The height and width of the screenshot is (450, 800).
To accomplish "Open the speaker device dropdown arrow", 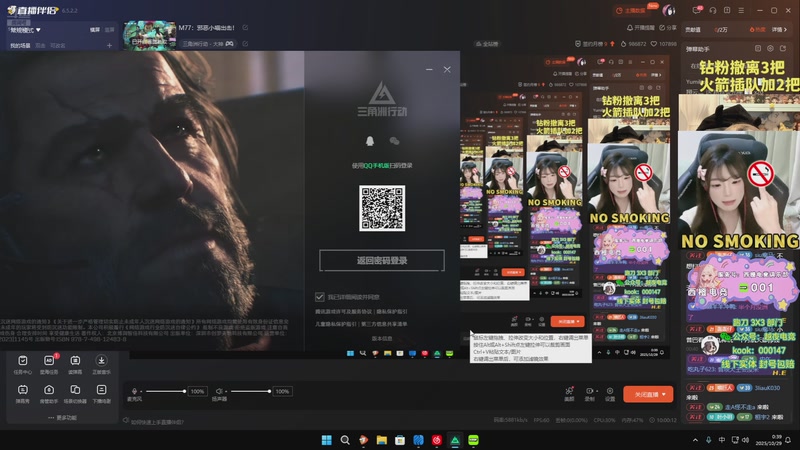I will tap(226, 391).
